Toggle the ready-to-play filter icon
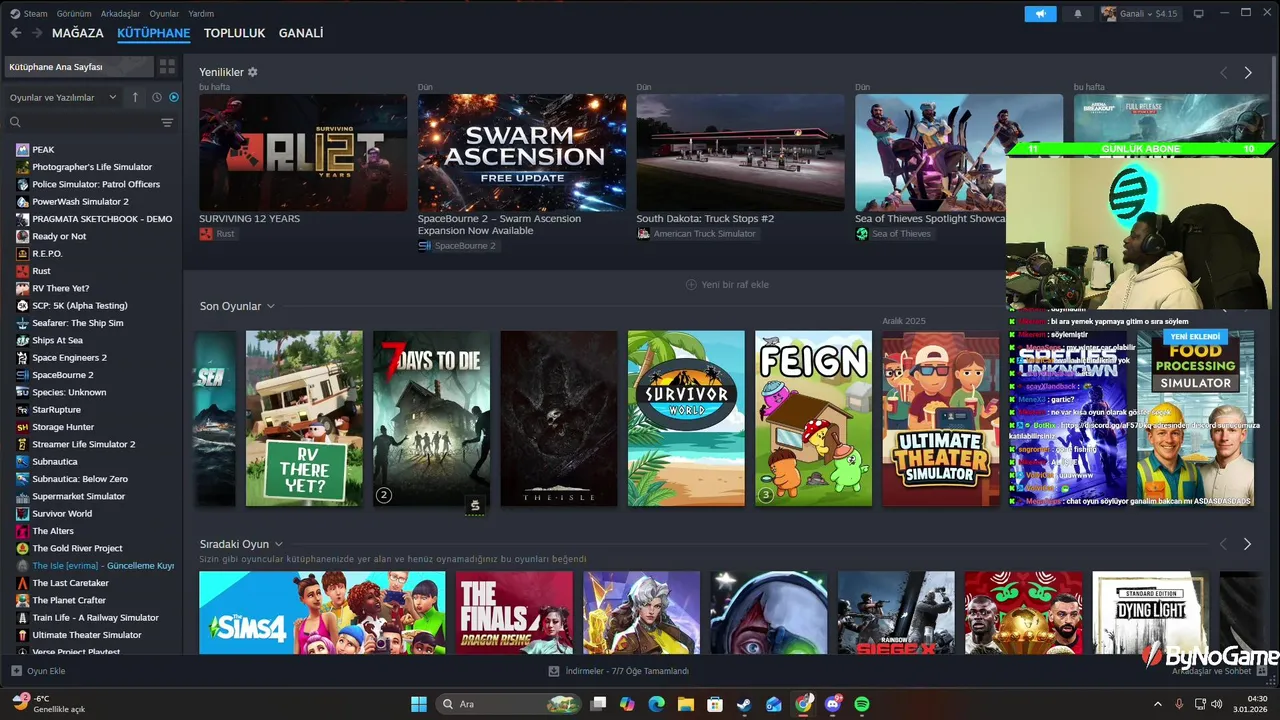 [174, 97]
